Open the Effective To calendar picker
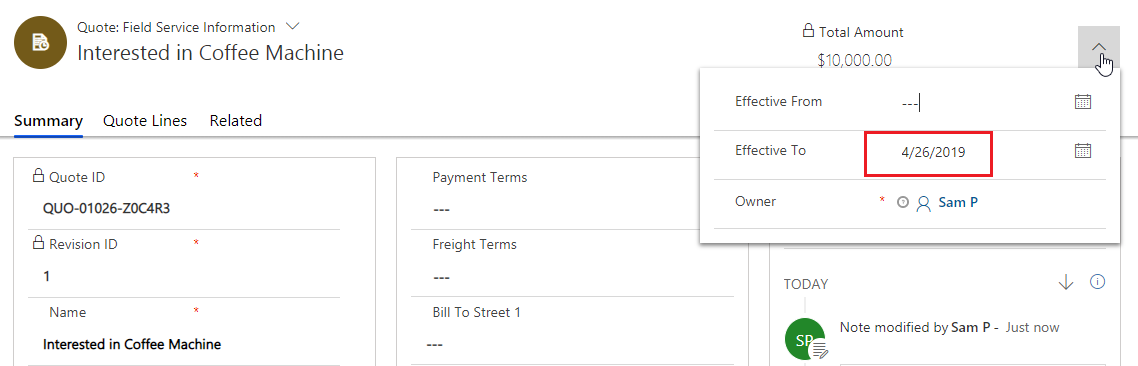Screen dimensions: 1138x366 1082,151
